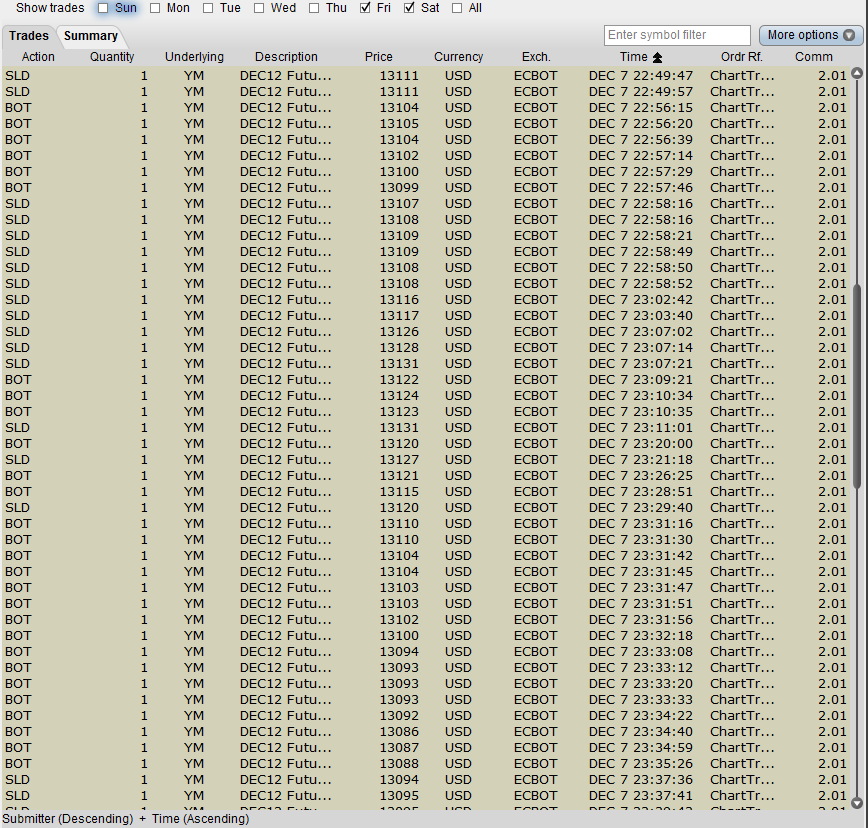Sort by the Action column header

38,57
